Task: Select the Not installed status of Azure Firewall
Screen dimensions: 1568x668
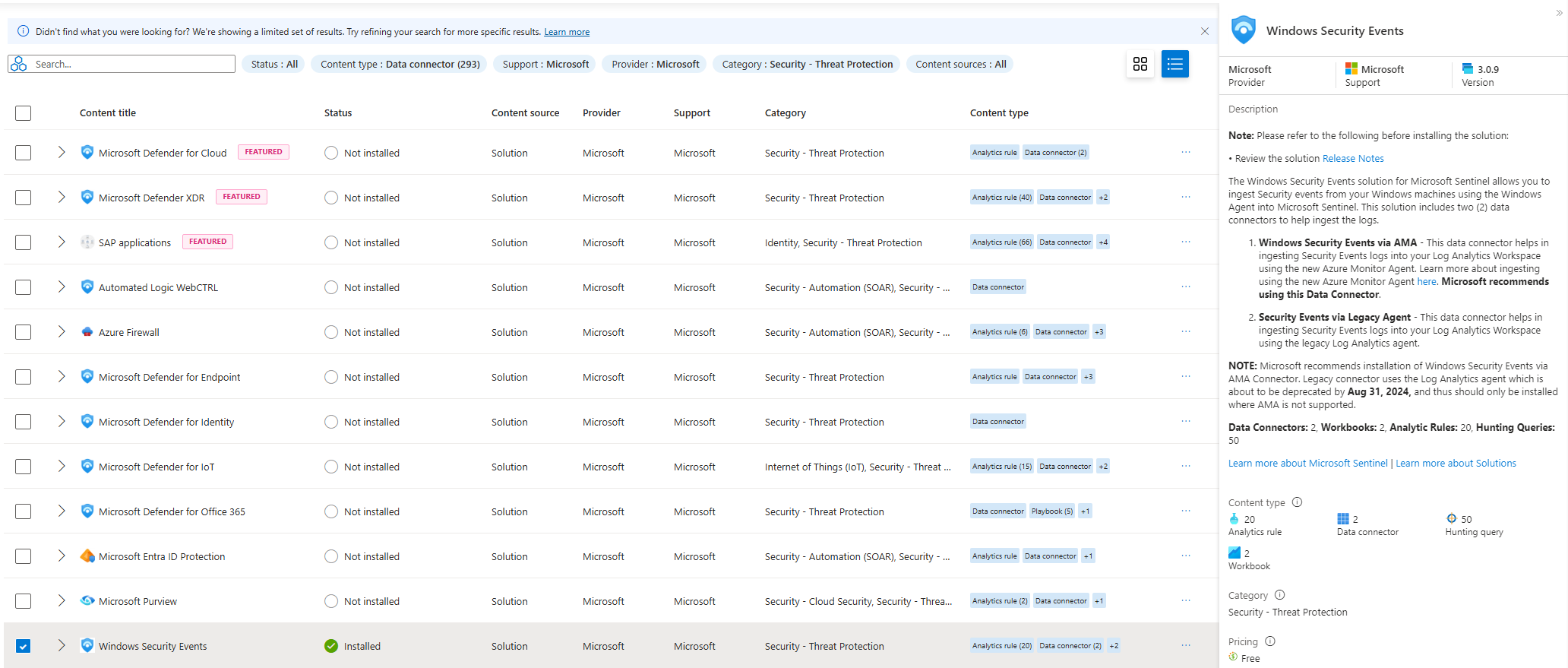Action: click(362, 332)
